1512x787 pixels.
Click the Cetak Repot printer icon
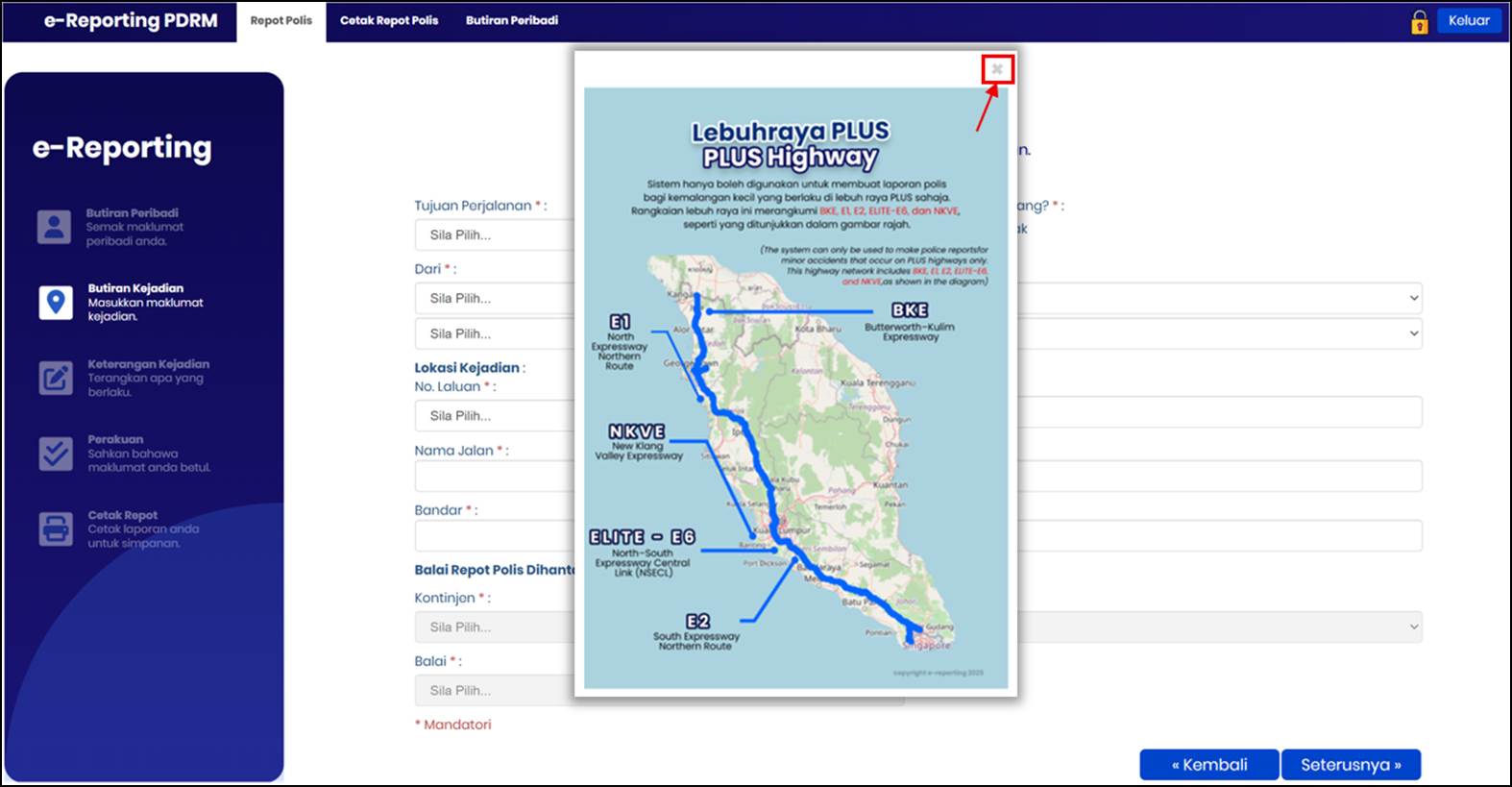[56, 529]
